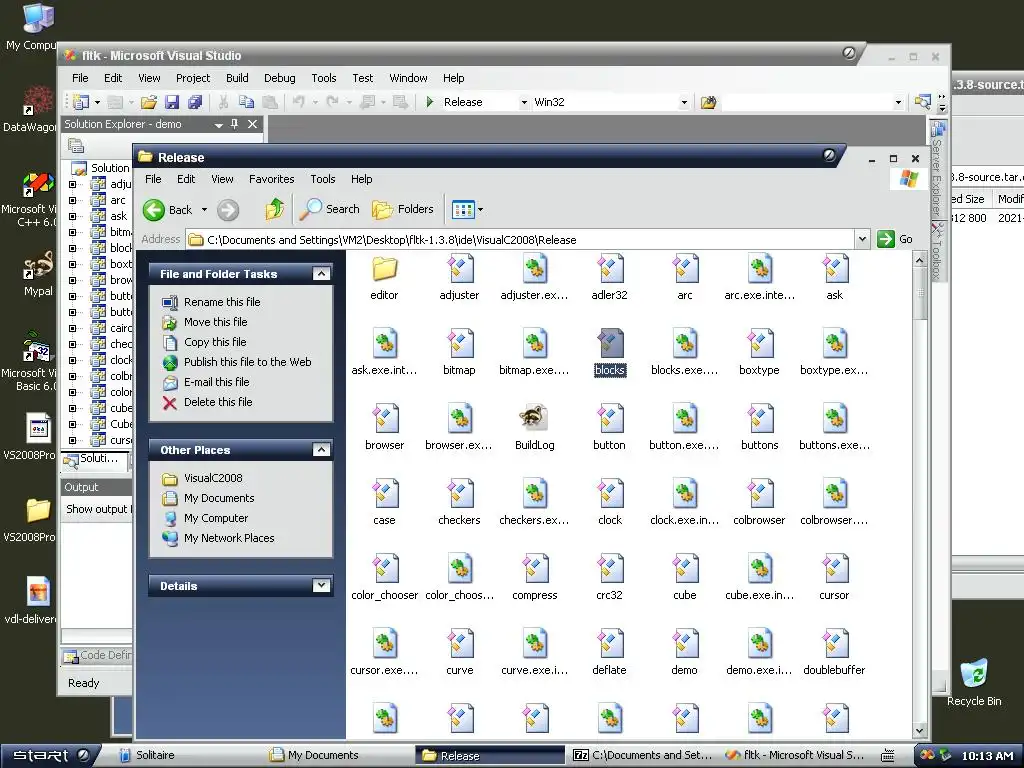The height and width of the screenshot is (768, 1024).
Task: Open Debug menu in Visual Studio
Action: click(280, 78)
